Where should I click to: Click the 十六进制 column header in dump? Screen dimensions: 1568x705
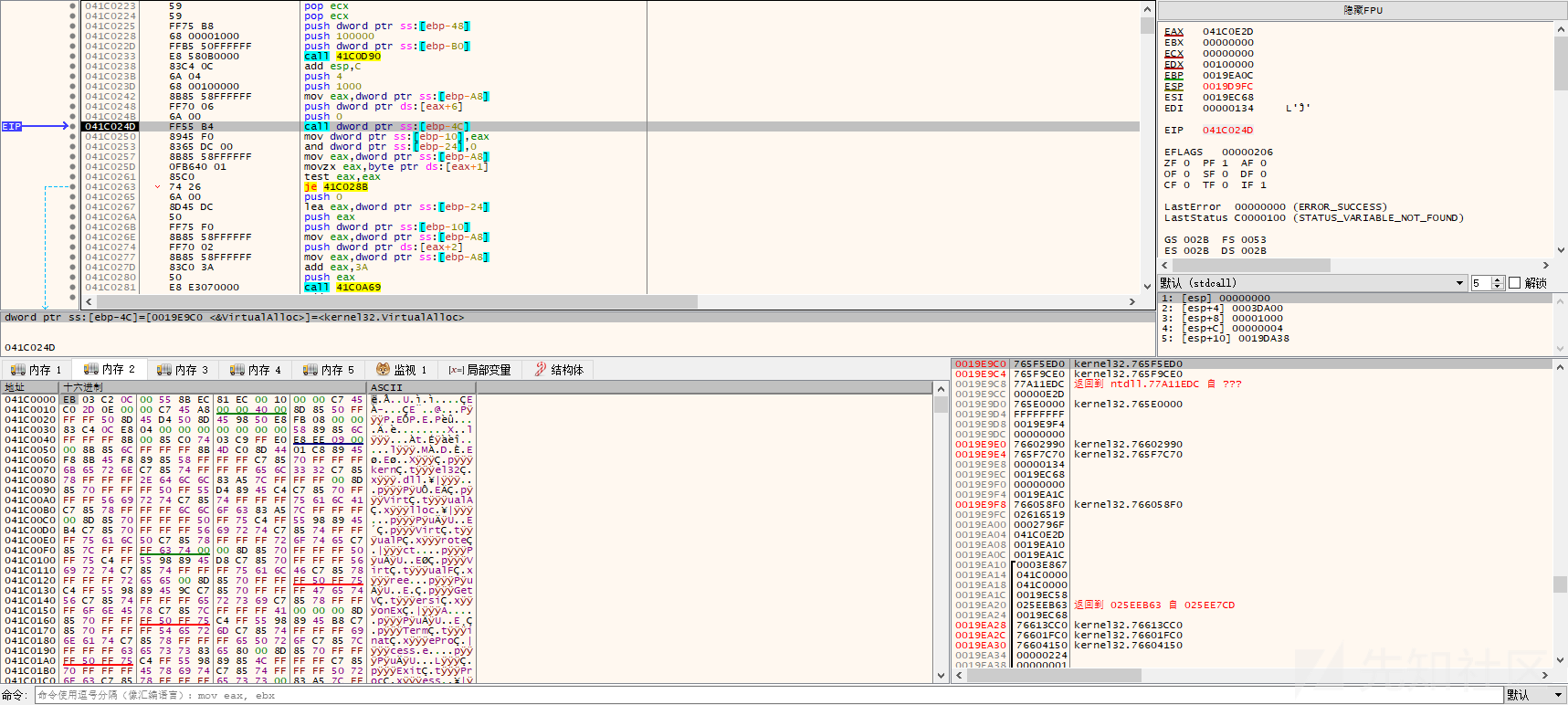pyautogui.click(x=213, y=387)
